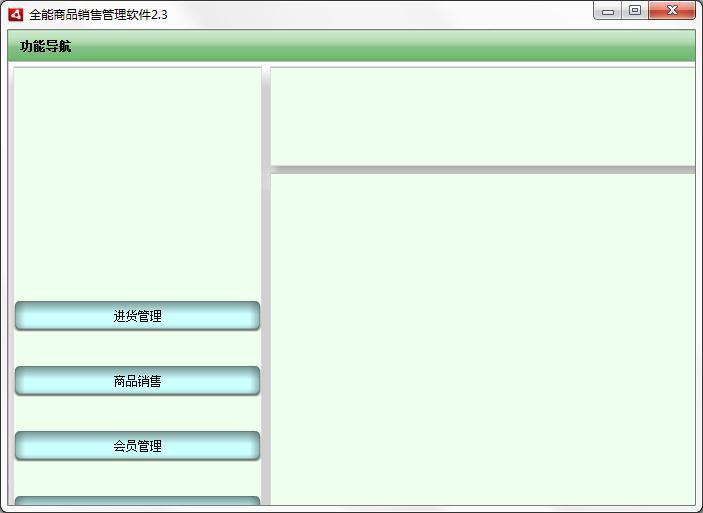The width and height of the screenshot is (703, 513).
Task: Open the 进货管理 module
Action: click(x=137, y=316)
